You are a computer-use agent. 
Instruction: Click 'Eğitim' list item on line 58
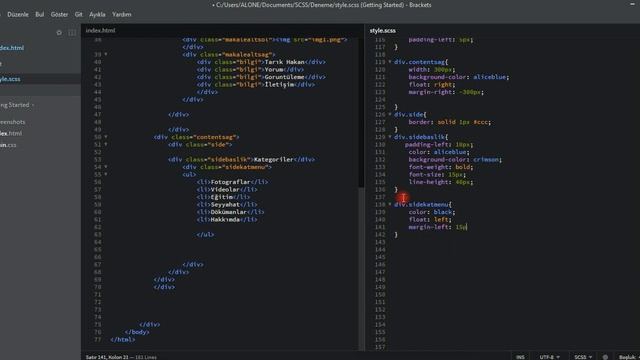point(222,197)
